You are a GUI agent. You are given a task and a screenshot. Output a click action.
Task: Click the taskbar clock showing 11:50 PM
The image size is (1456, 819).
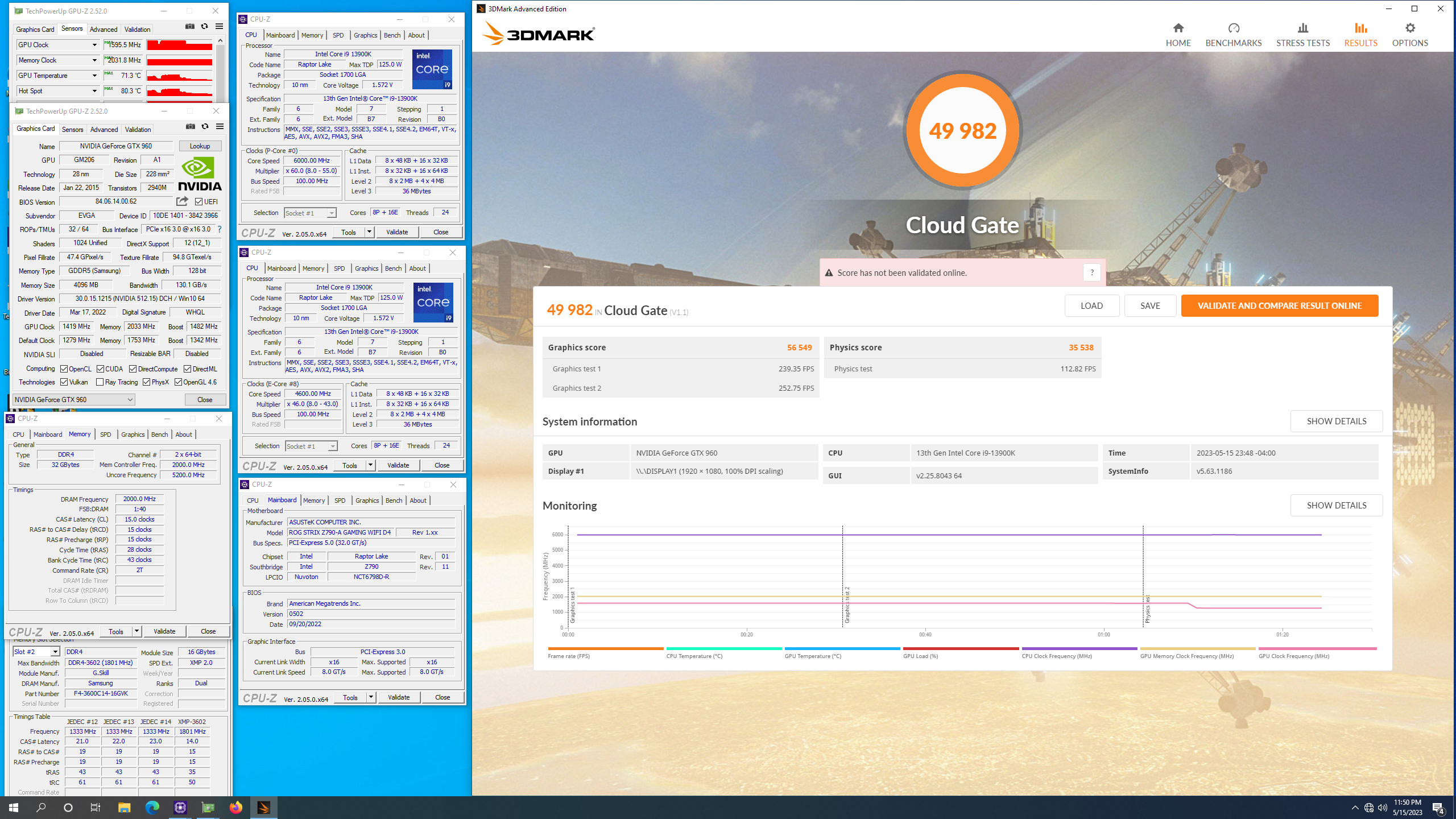1407,807
